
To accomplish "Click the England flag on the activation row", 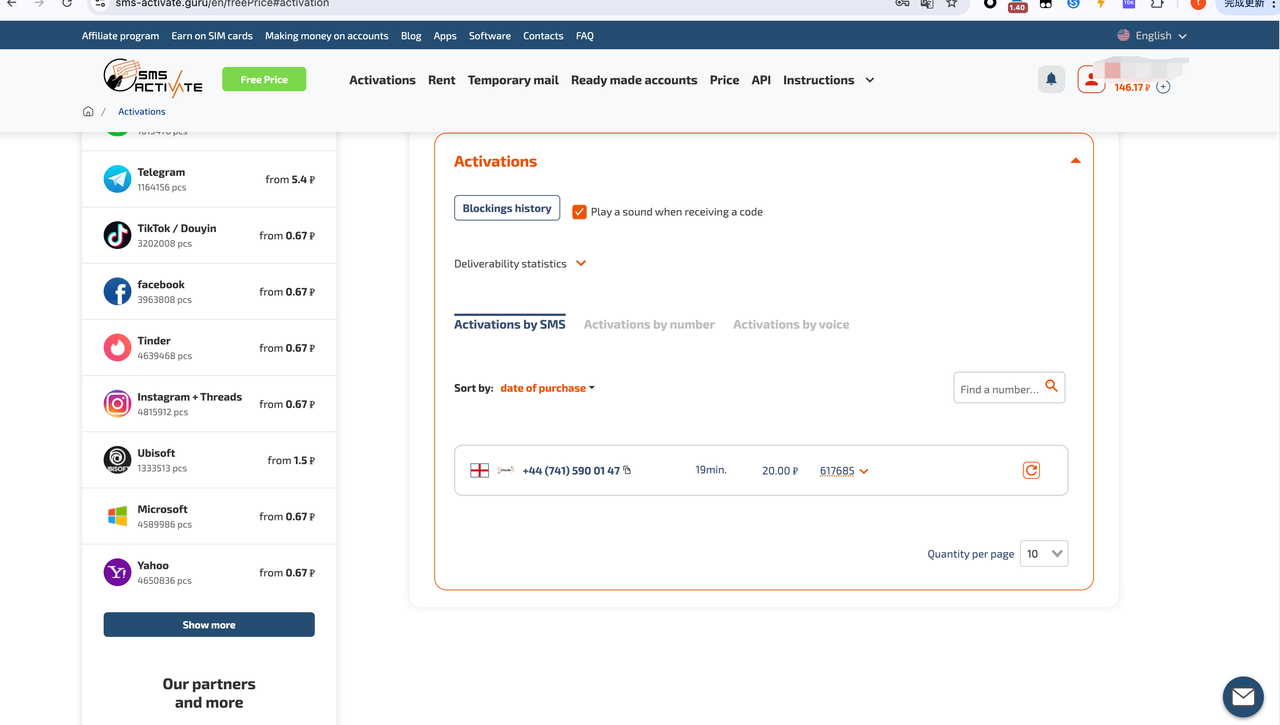I will point(480,470).
